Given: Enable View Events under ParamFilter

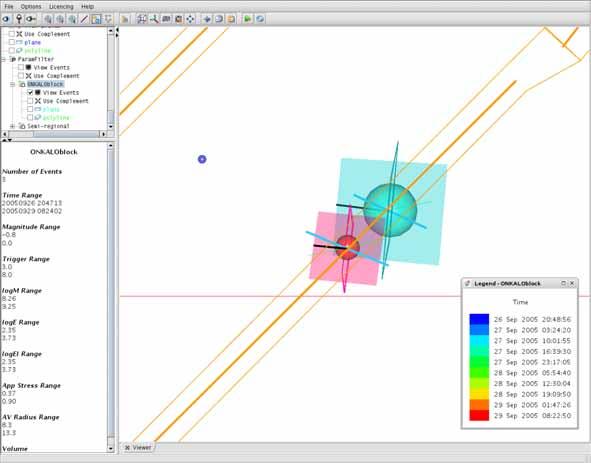Looking at the screenshot, I should 21,67.
